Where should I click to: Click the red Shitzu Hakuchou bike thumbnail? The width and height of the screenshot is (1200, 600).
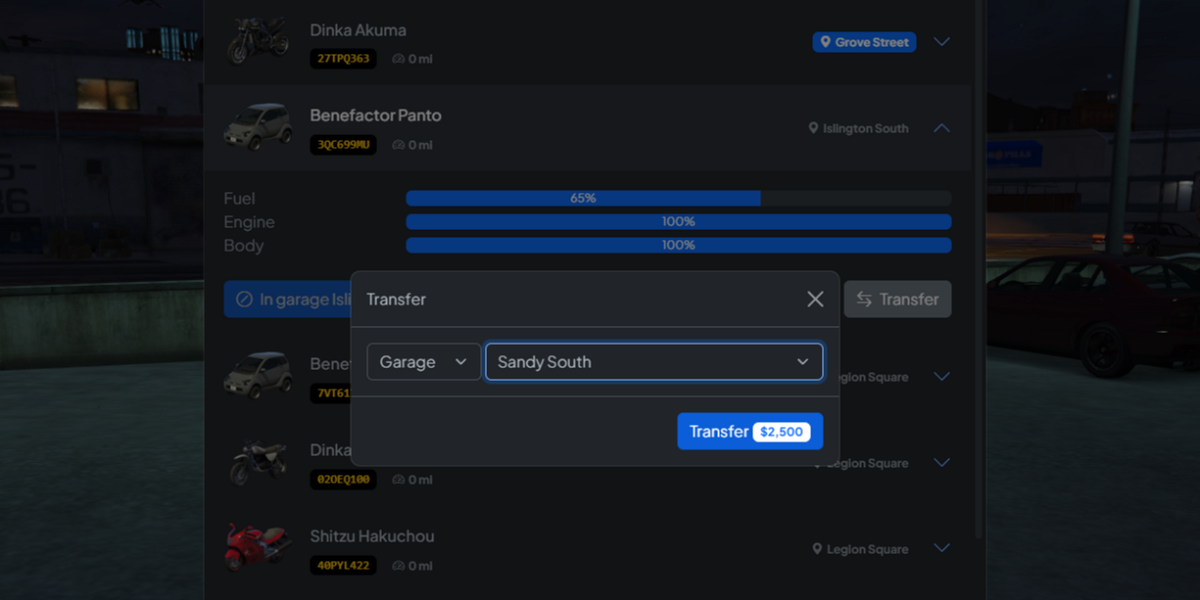pyautogui.click(x=258, y=547)
